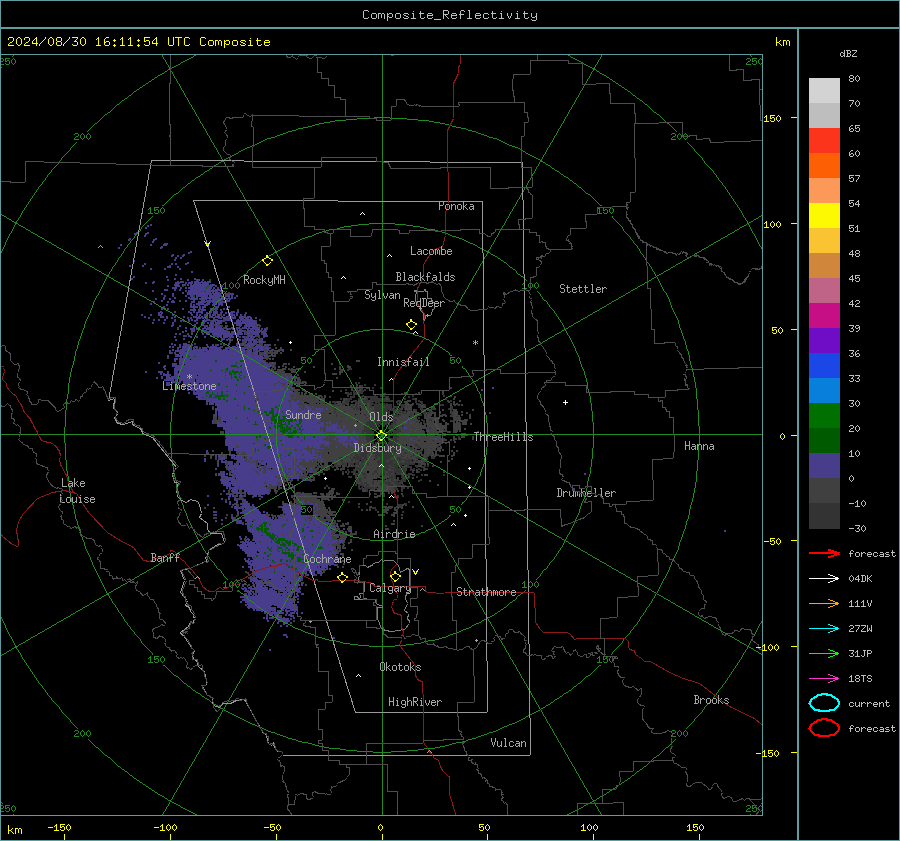Click the Vulcan label

508,743
